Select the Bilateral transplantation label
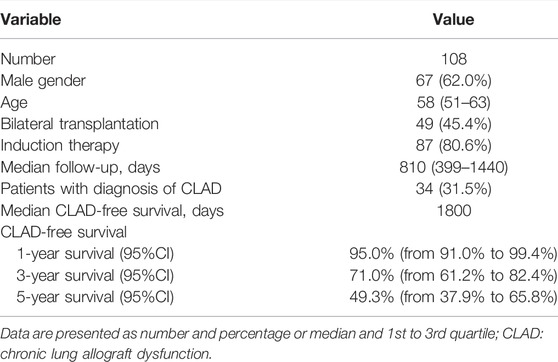The image size is (558, 362). [x=80, y=124]
